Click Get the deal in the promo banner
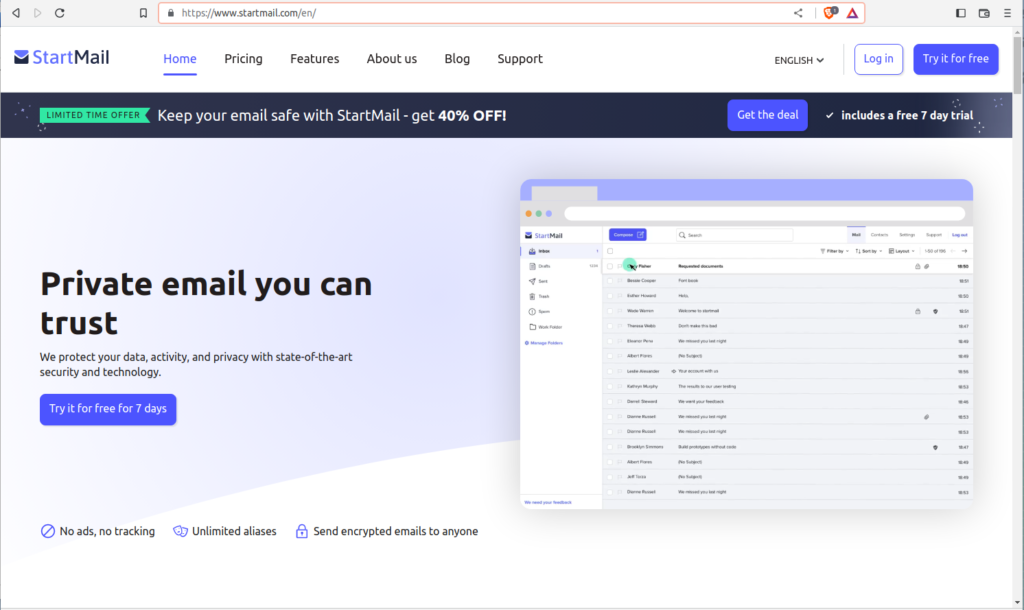The width and height of the screenshot is (1024, 610). pyautogui.click(x=767, y=115)
